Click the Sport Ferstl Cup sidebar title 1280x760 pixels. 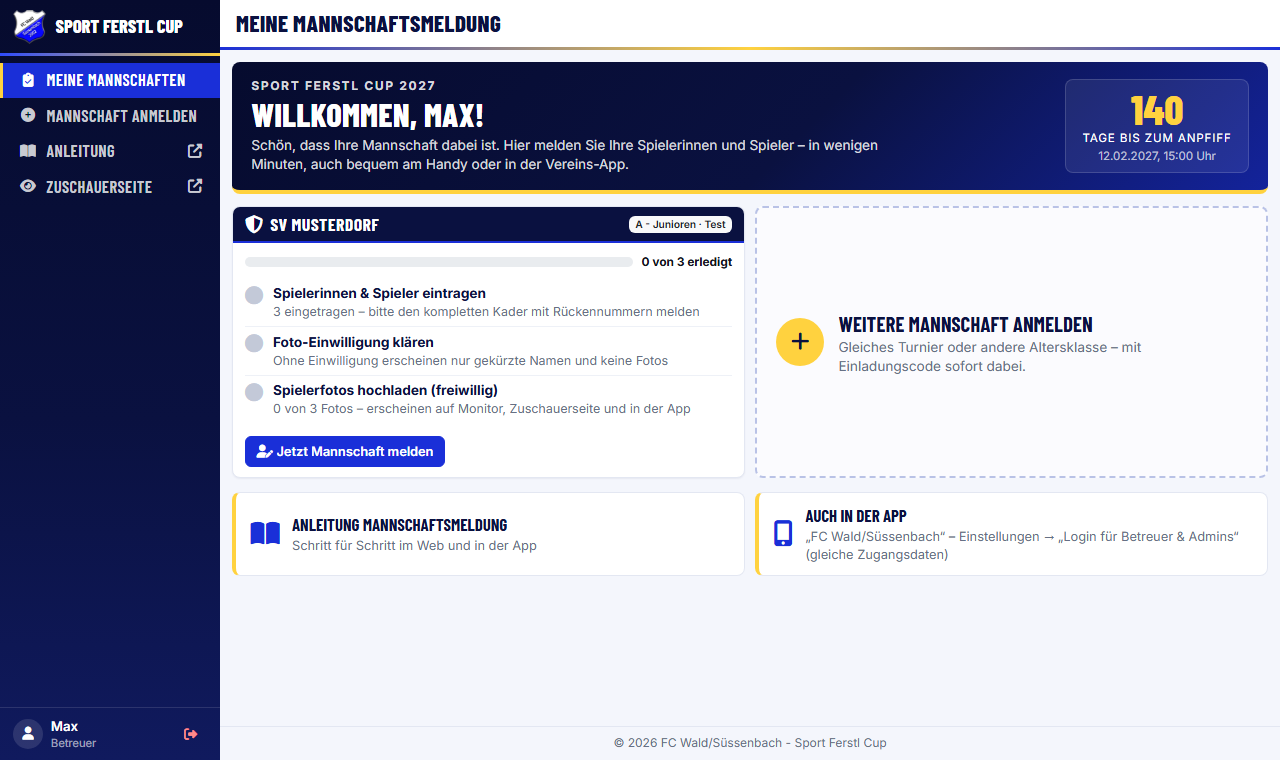click(x=119, y=26)
